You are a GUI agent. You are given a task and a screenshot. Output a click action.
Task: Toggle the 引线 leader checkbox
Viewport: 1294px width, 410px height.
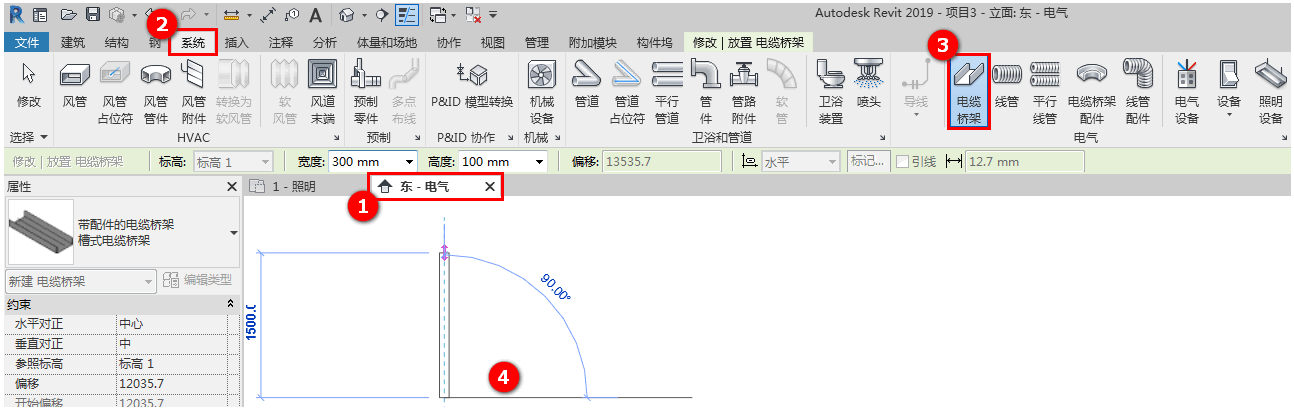click(x=902, y=162)
